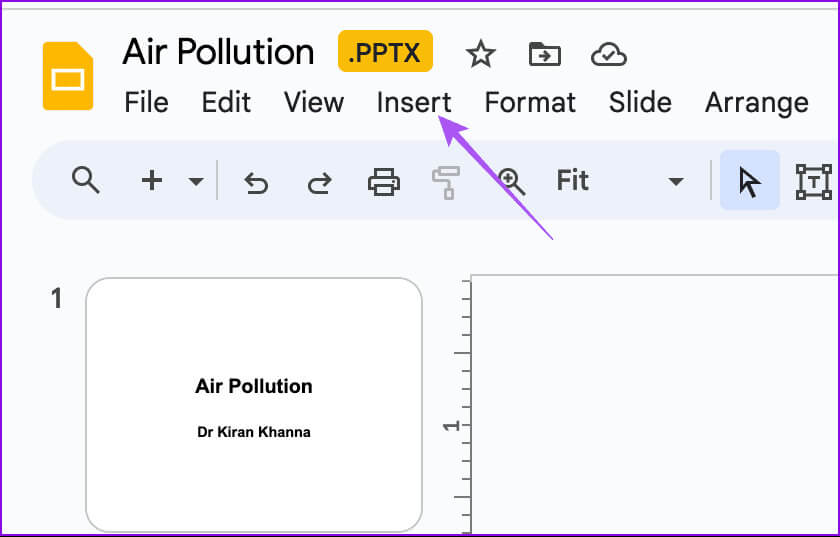Click the Paint format roller icon
This screenshot has height=537, width=840.
(x=445, y=182)
